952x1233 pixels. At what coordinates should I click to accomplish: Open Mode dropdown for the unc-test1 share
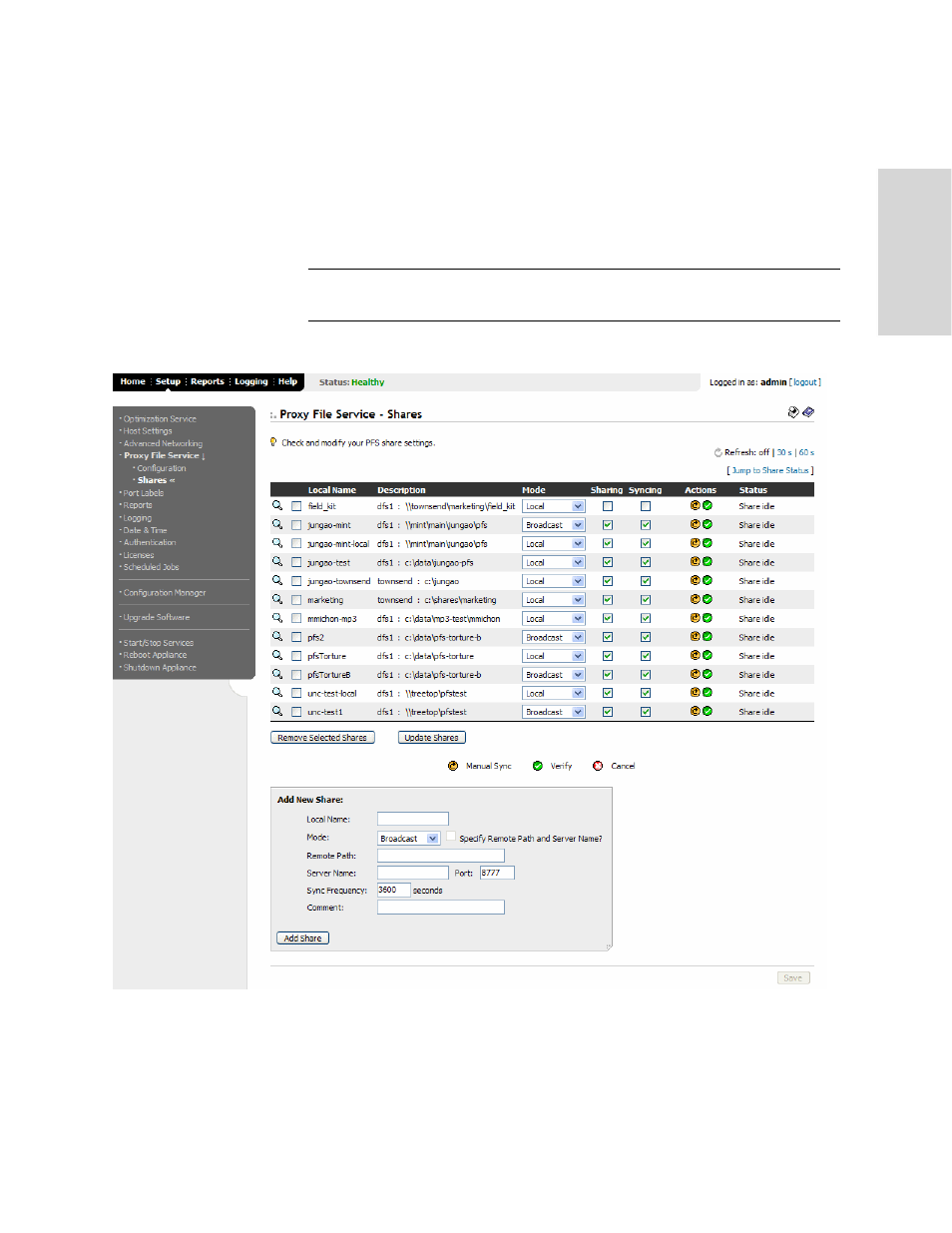click(554, 712)
